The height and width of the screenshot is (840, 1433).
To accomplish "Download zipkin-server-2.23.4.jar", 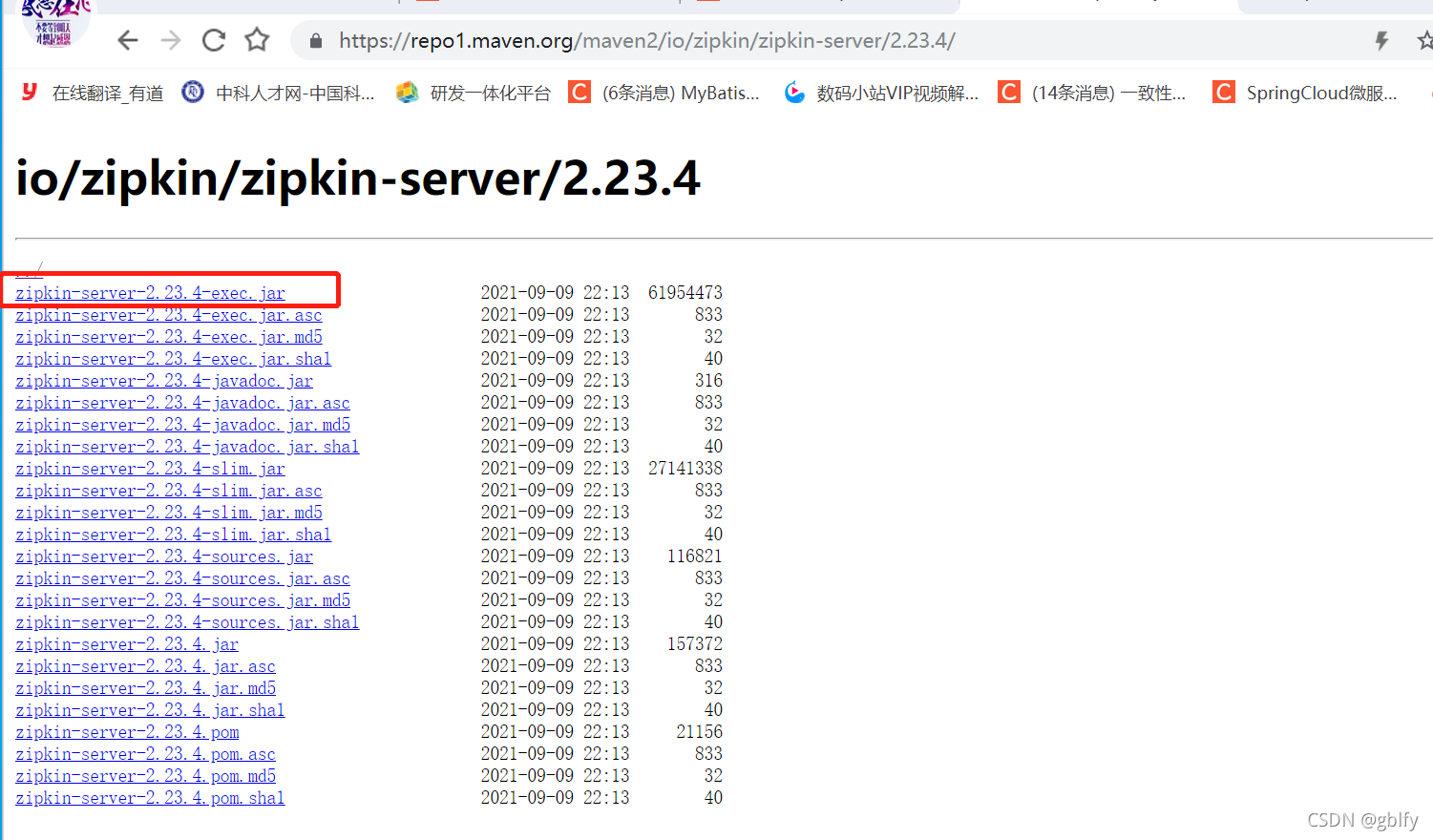I will point(127,644).
